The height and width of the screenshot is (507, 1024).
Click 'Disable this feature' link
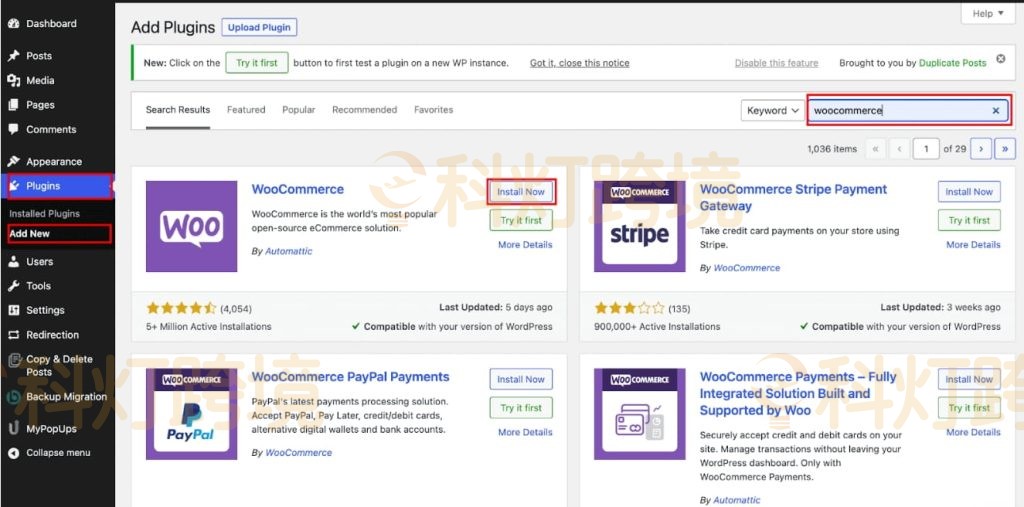point(776,63)
